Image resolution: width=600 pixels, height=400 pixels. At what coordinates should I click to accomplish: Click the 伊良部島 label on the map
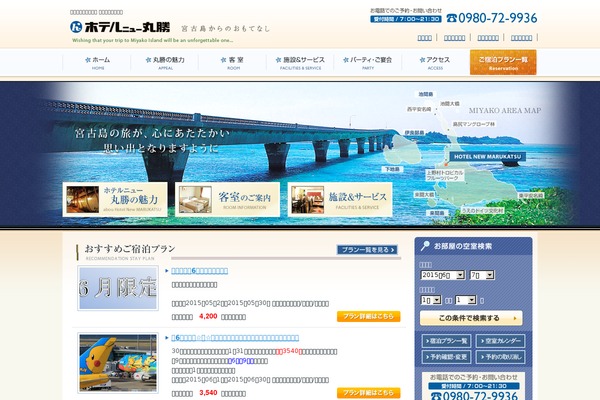click(x=414, y=133)
